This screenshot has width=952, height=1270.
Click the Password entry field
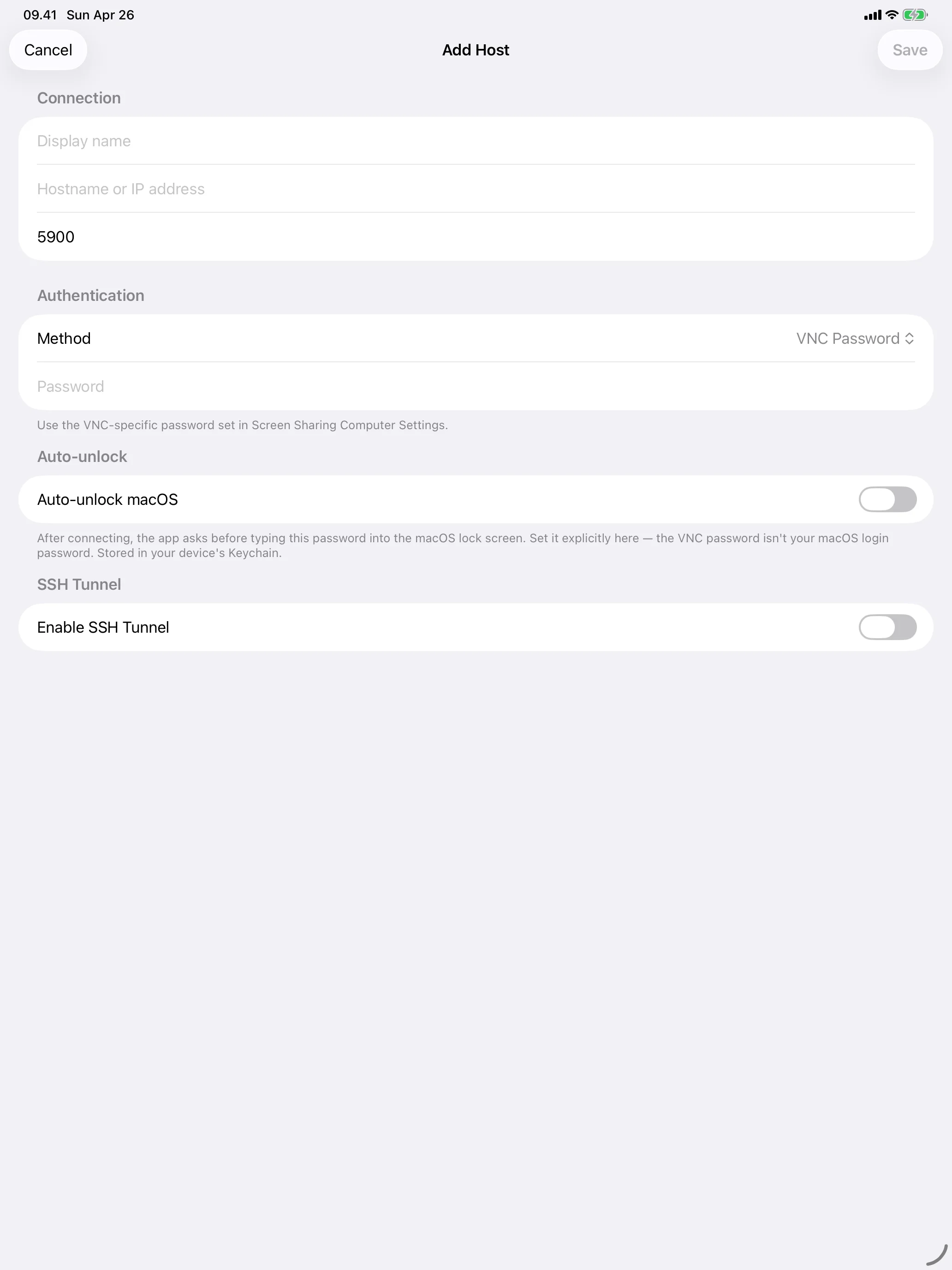[459, 386]
